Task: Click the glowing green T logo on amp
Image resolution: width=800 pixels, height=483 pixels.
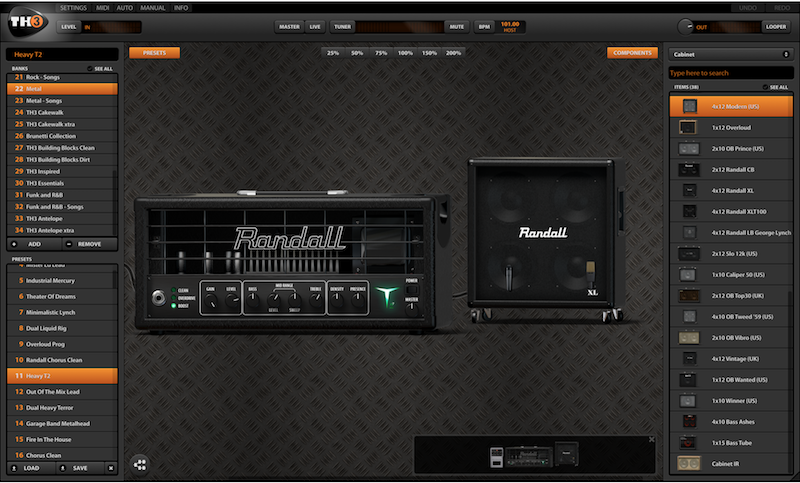Action: 387,297
